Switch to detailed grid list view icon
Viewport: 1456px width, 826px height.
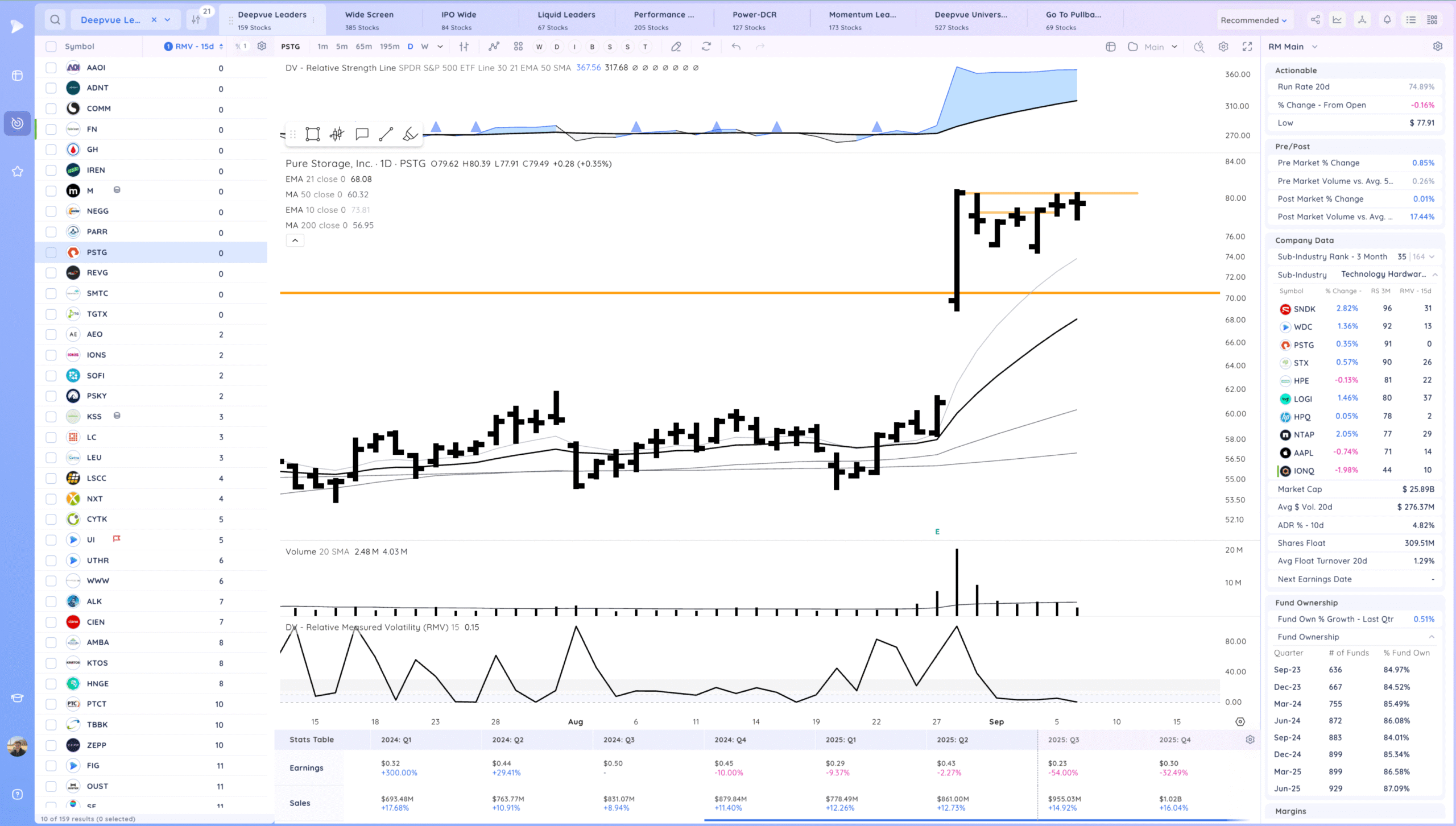click(1433, 20)
